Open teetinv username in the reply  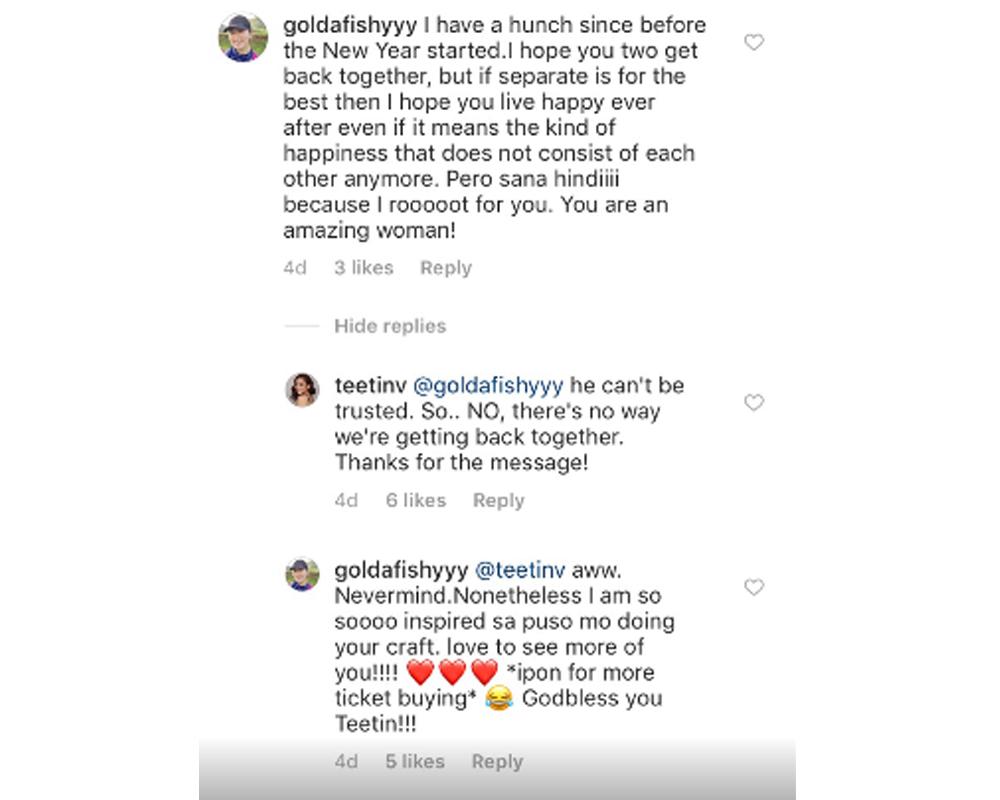pos(371,386)
